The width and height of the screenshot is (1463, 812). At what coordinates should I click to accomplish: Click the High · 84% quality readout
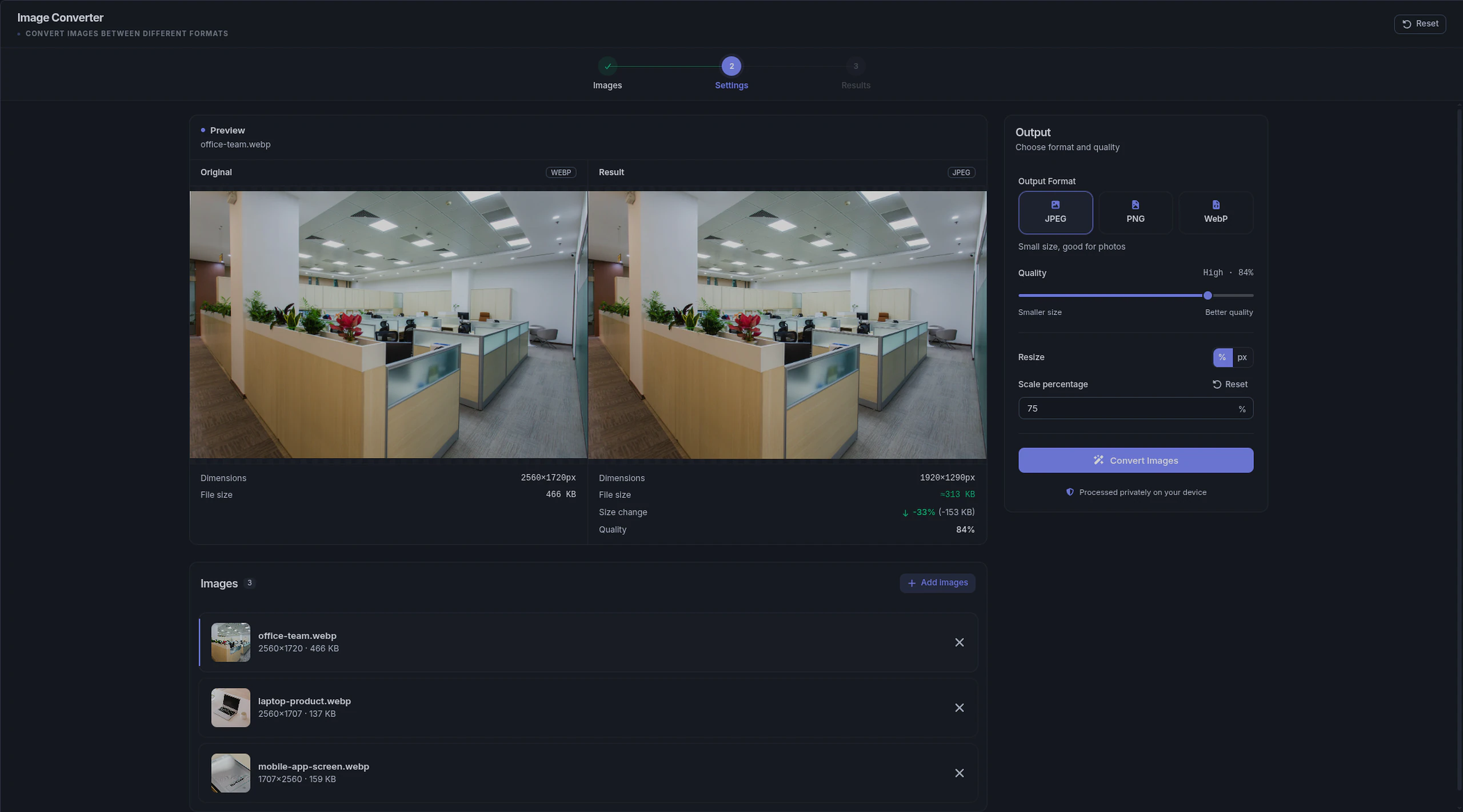point(1228,273)
